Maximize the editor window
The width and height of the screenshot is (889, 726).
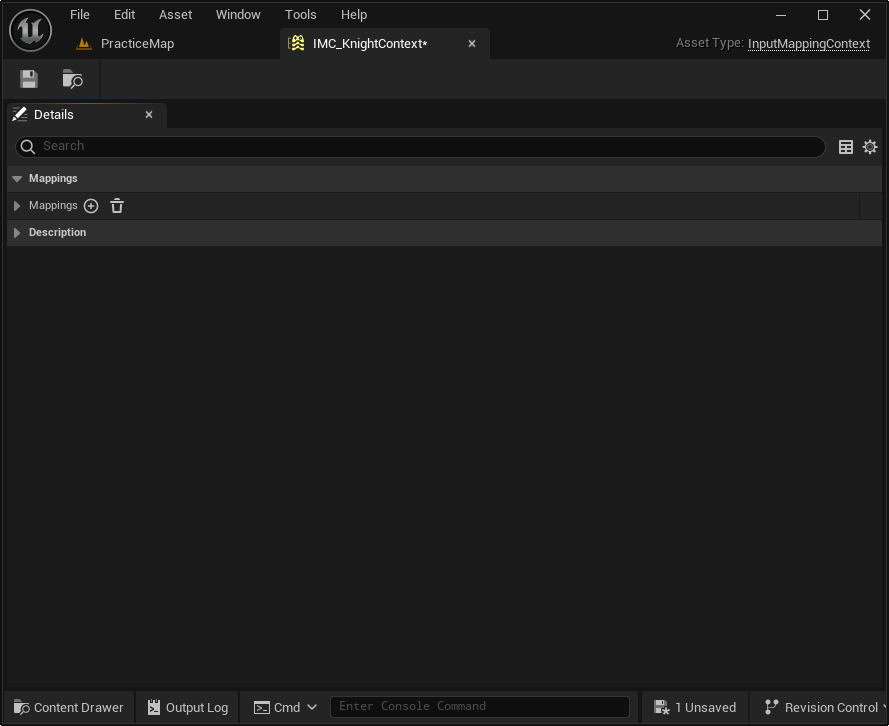pos(823,15)
